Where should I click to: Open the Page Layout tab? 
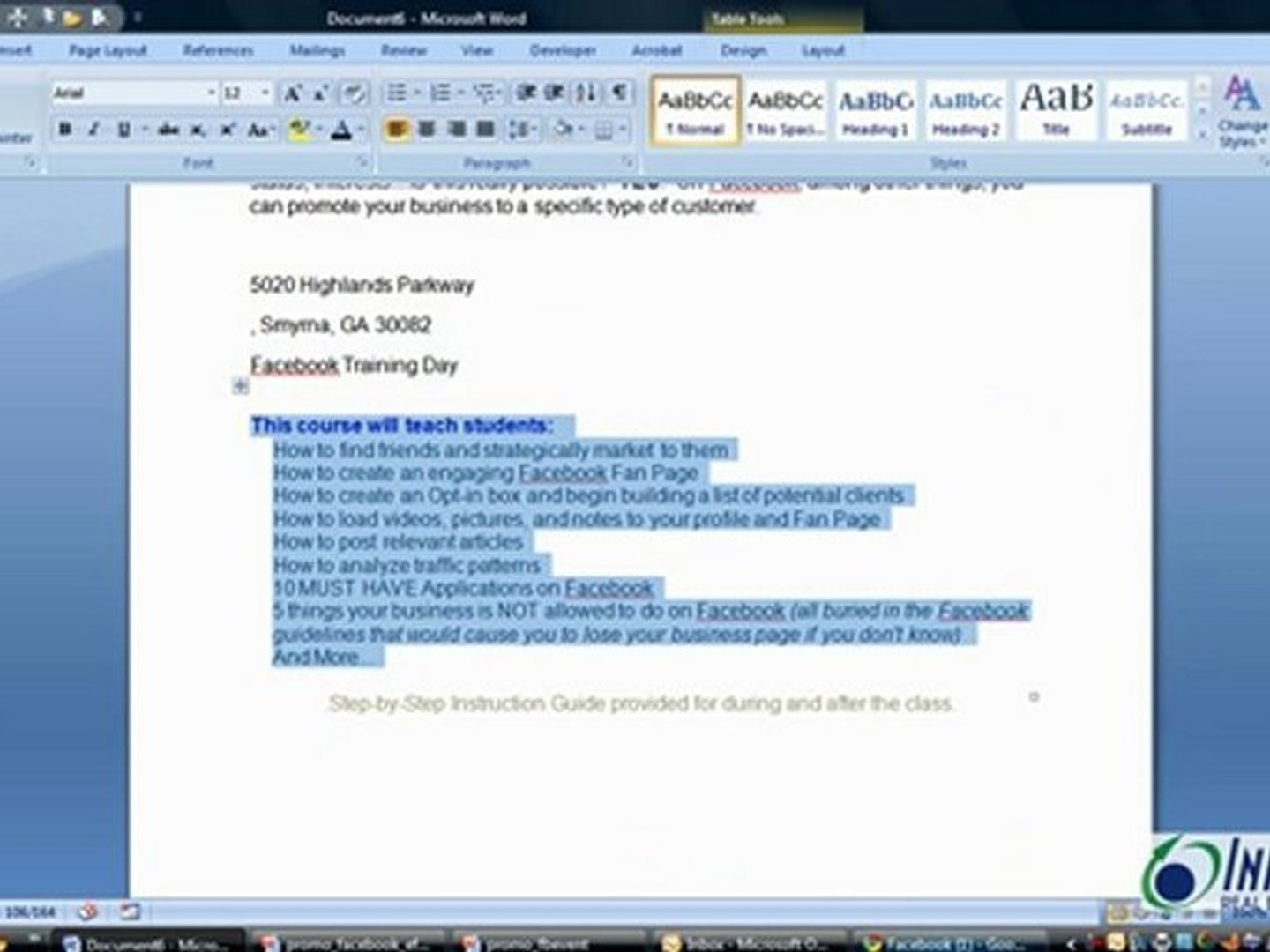(x=108, y=51)
